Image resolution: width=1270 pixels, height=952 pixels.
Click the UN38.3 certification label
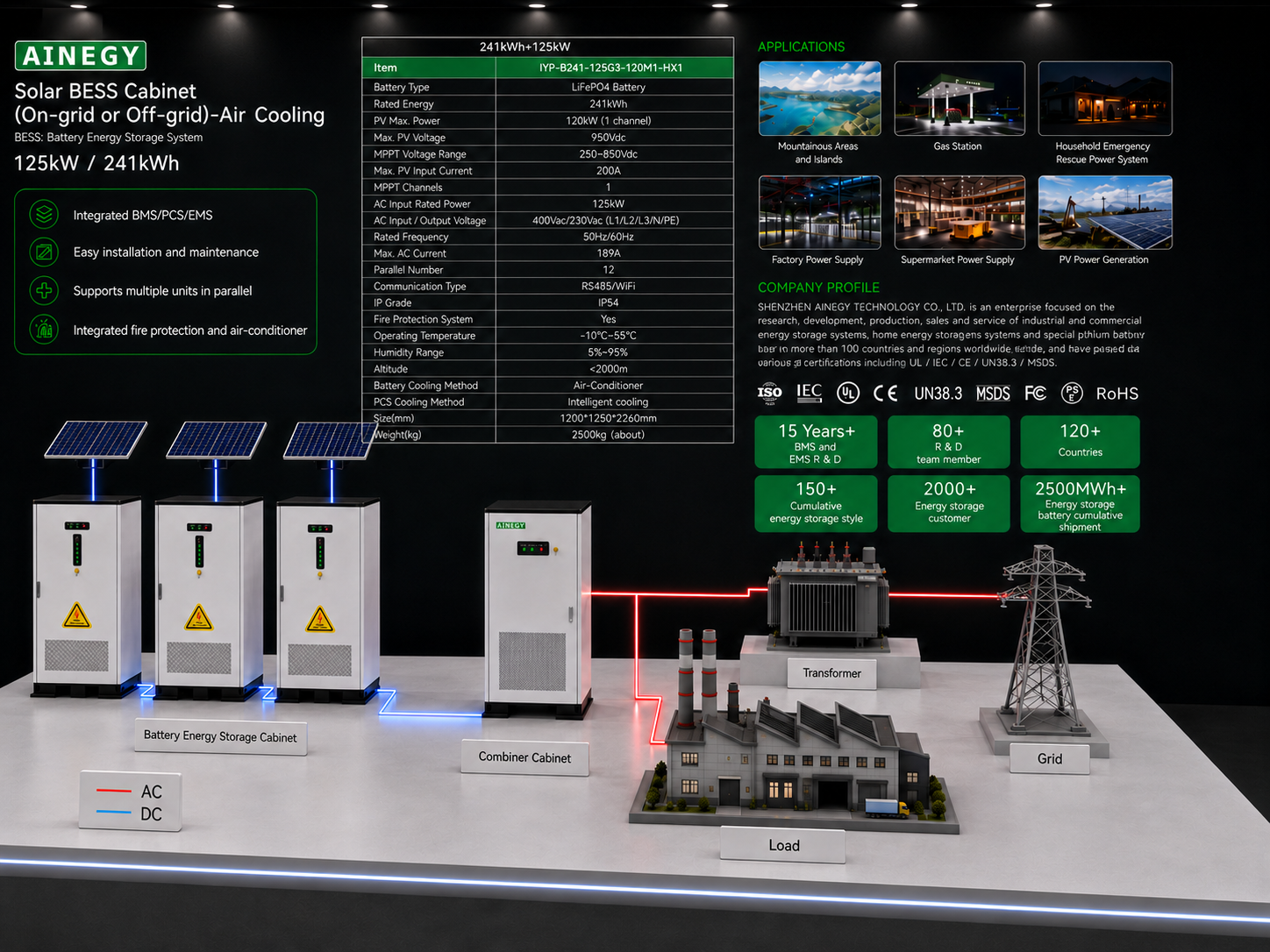938,394
